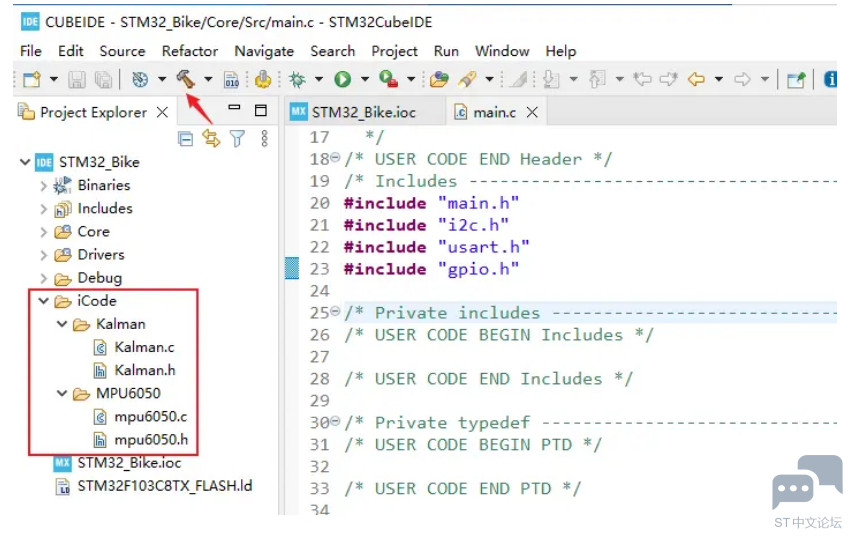Click the blue Information Center icon
This screenshot has width=851, height=538.
pos(830,79)
